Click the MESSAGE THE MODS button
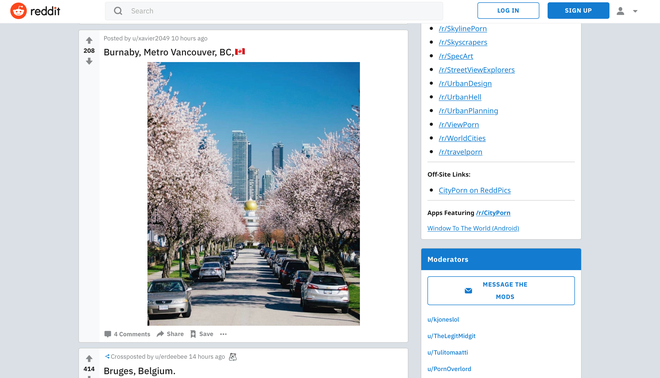The image size is (660, 378). (500, 290)
